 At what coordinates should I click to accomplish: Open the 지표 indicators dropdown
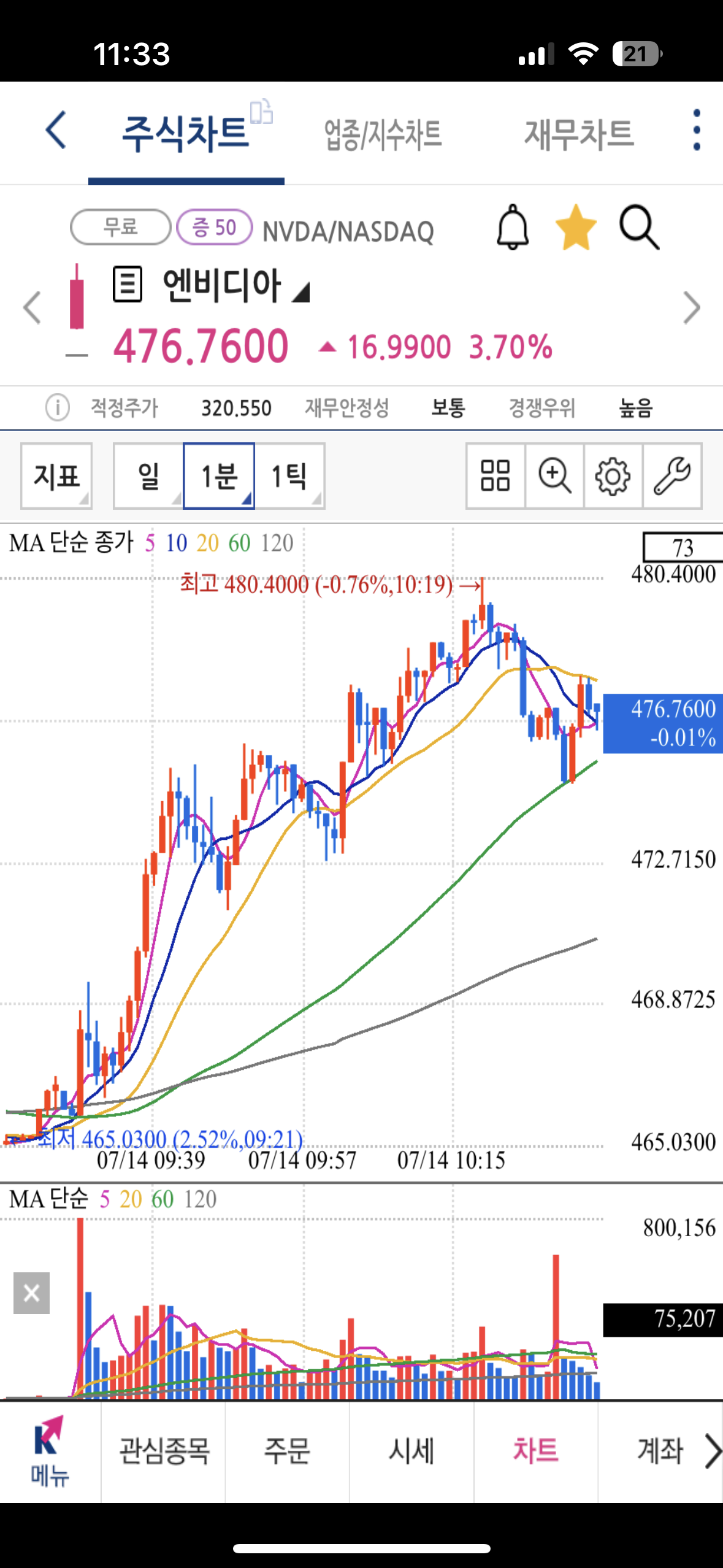coord(56,476)
